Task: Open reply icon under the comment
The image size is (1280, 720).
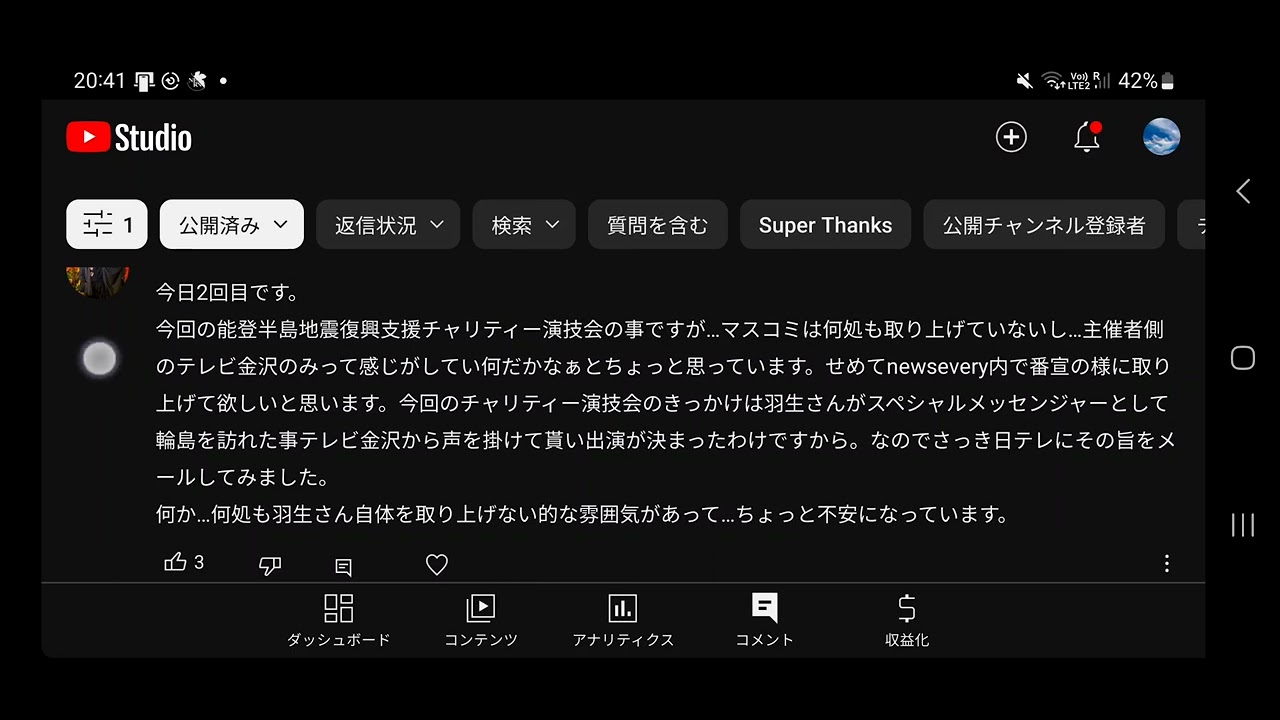Action: (x=343, y=567)
